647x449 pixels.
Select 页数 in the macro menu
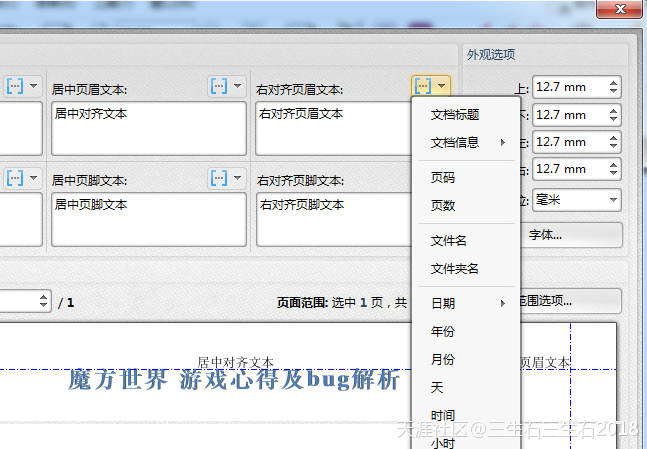pos(442,206)
